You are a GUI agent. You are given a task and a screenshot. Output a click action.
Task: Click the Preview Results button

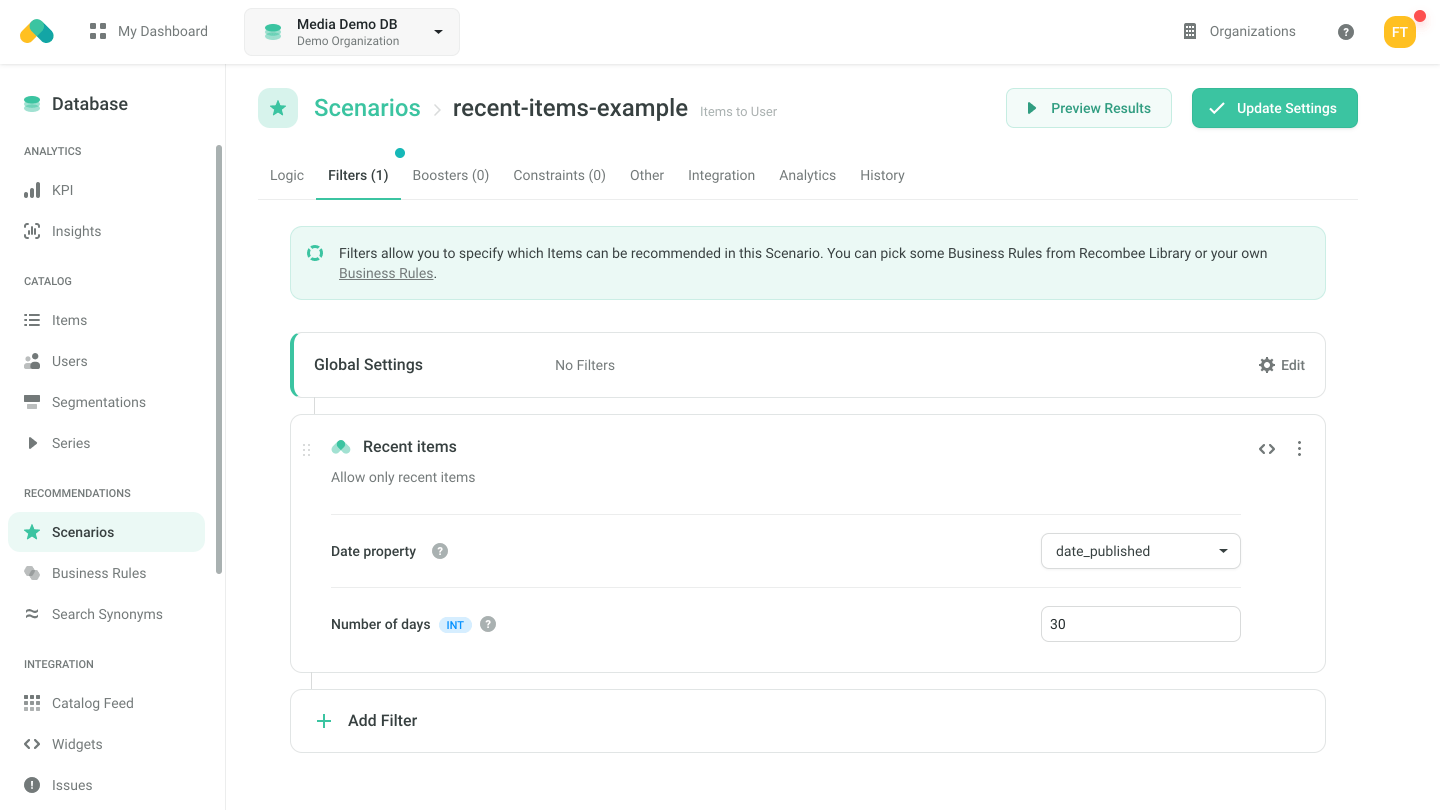[x=1088, y=107]
